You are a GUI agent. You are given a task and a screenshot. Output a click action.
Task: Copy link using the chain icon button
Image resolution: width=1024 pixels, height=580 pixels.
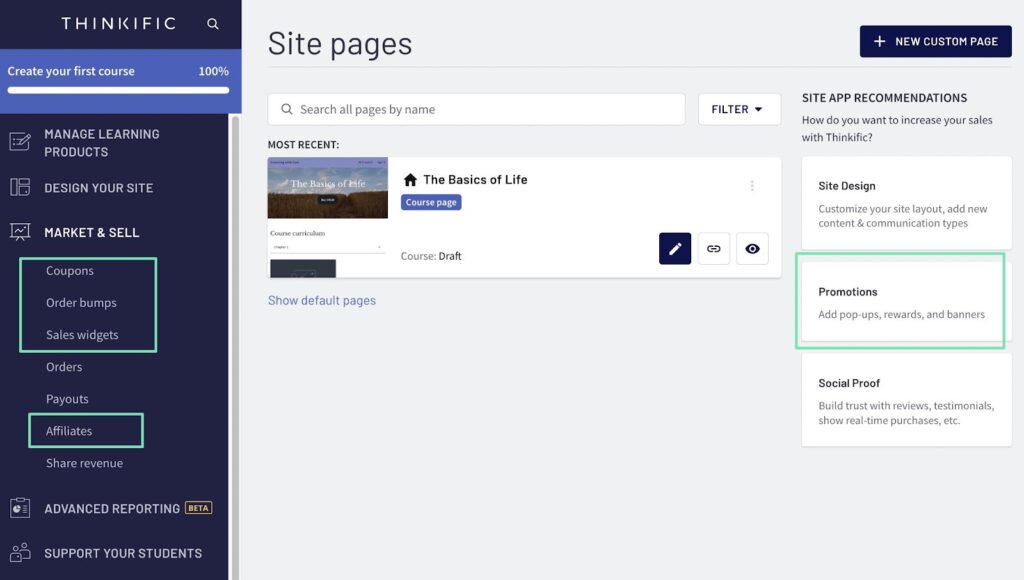click(x=713, y=249)
